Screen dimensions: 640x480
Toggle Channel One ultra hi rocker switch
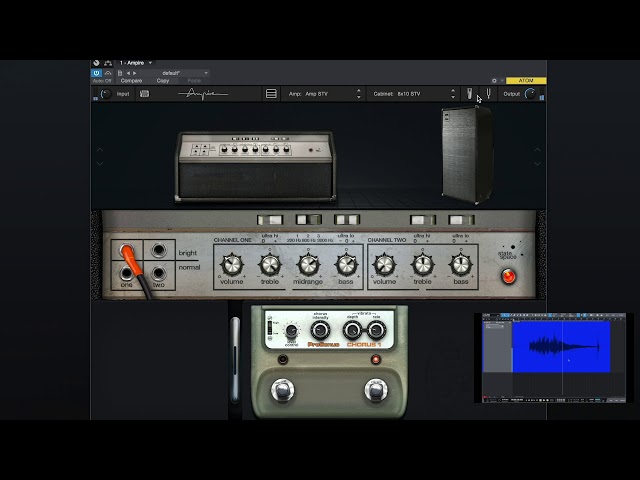pyautogui.click(x=270, y=220)
